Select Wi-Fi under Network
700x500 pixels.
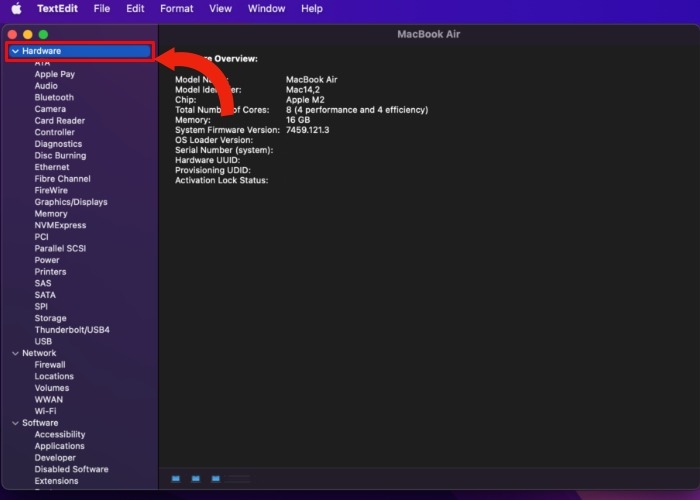(x=46, y=411)
